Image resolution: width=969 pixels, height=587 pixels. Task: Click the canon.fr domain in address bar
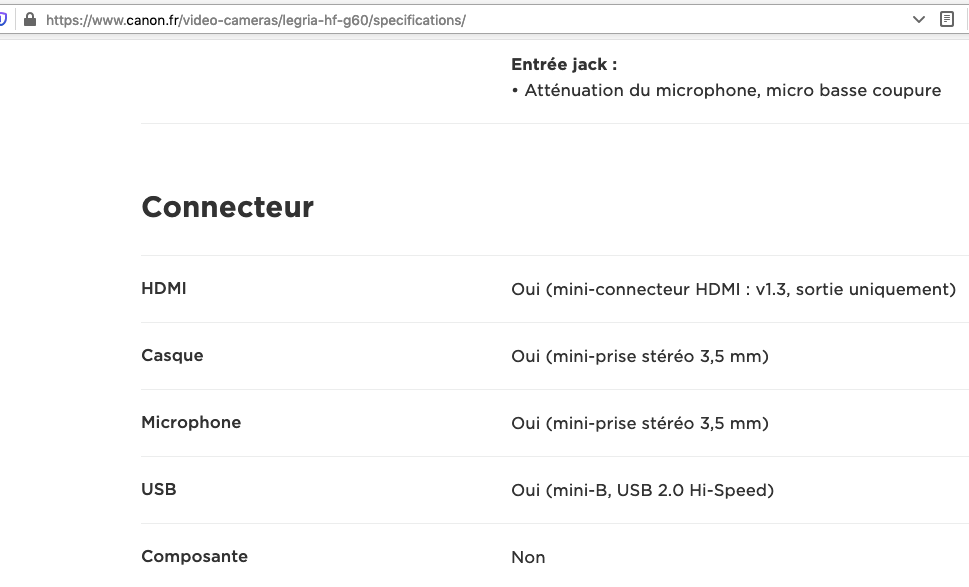[x=153, y=20]
